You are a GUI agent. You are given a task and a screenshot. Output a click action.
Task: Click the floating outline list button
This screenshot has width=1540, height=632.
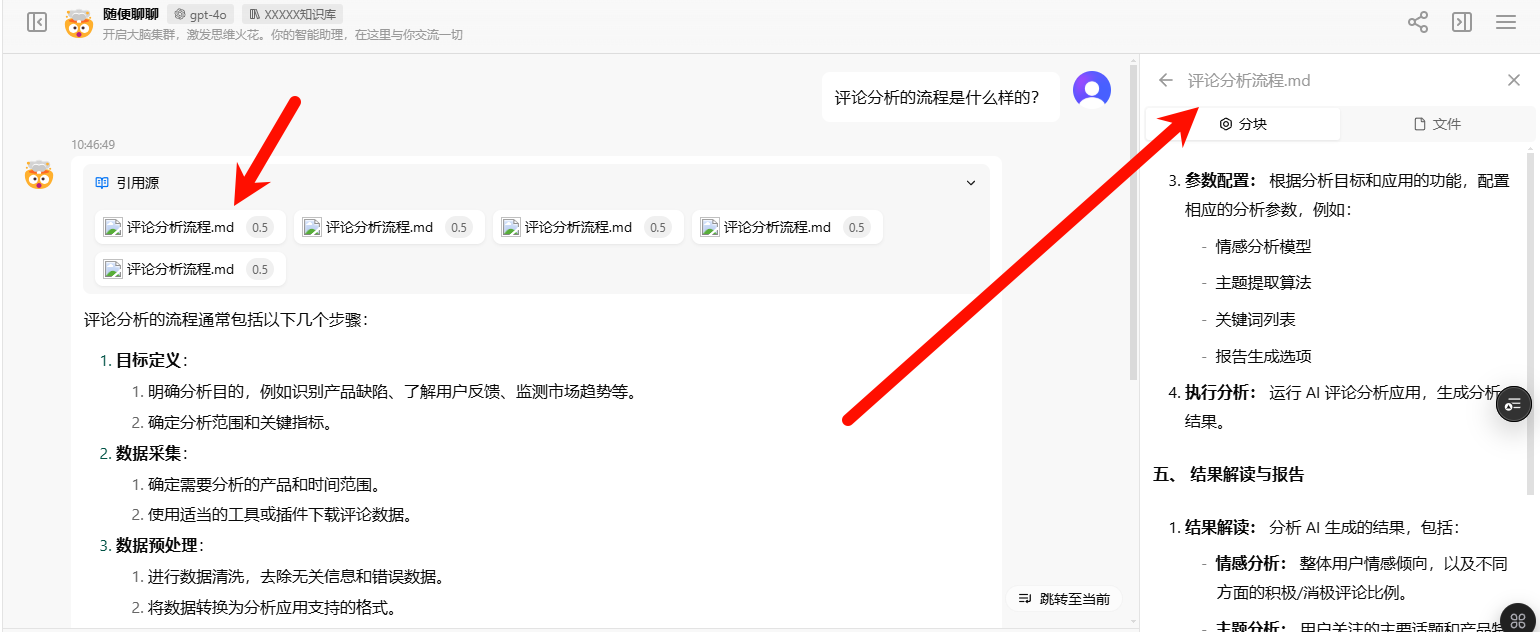click(1513, 403)
